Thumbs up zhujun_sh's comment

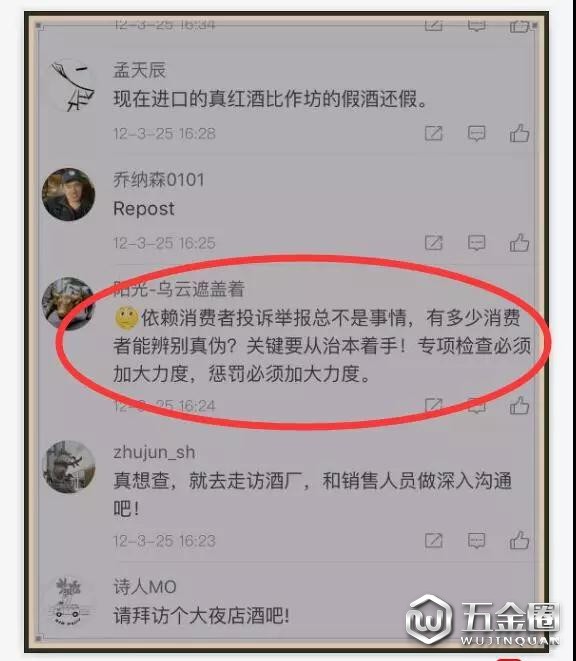point(519,540)
